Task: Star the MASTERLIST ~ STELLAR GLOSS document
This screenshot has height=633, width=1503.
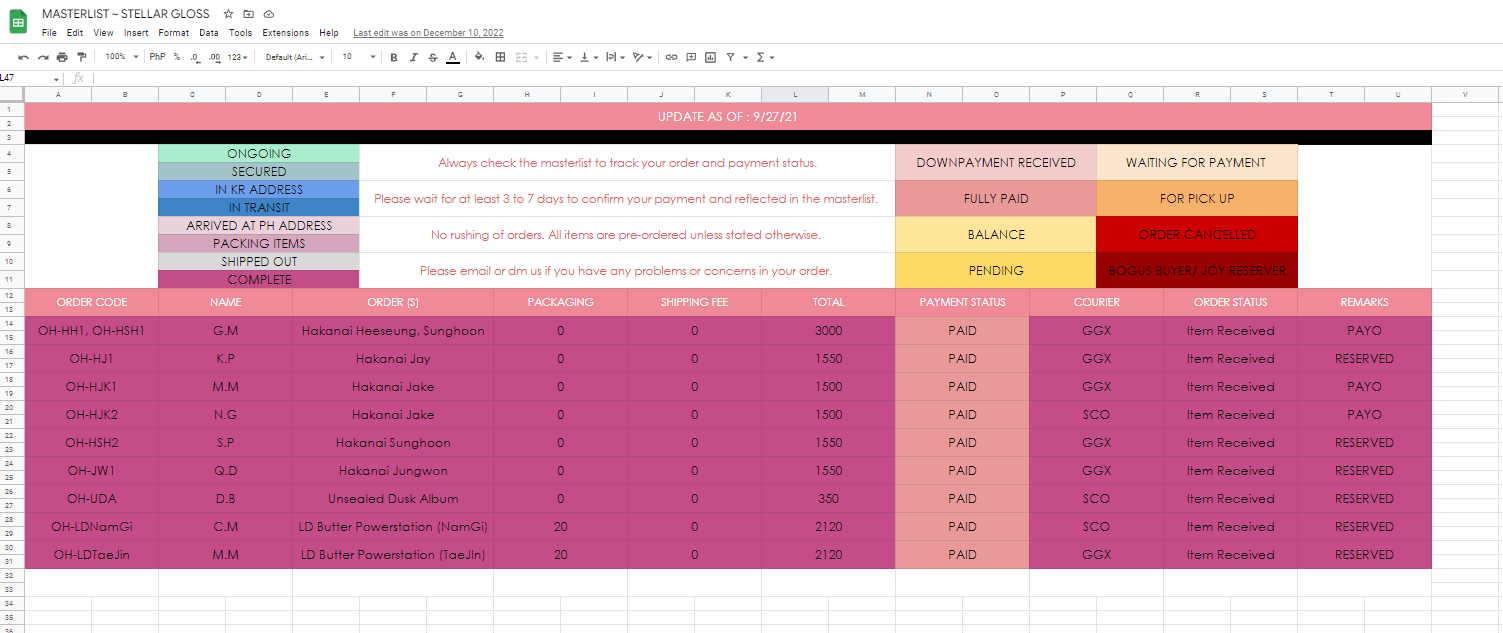Action: [x=228, y=14]
